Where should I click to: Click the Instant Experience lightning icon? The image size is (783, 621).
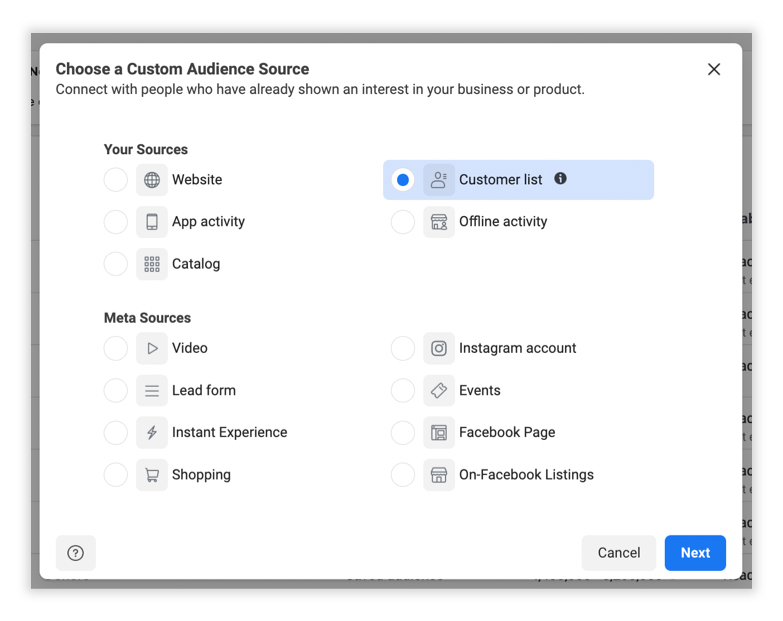[152, 432]
